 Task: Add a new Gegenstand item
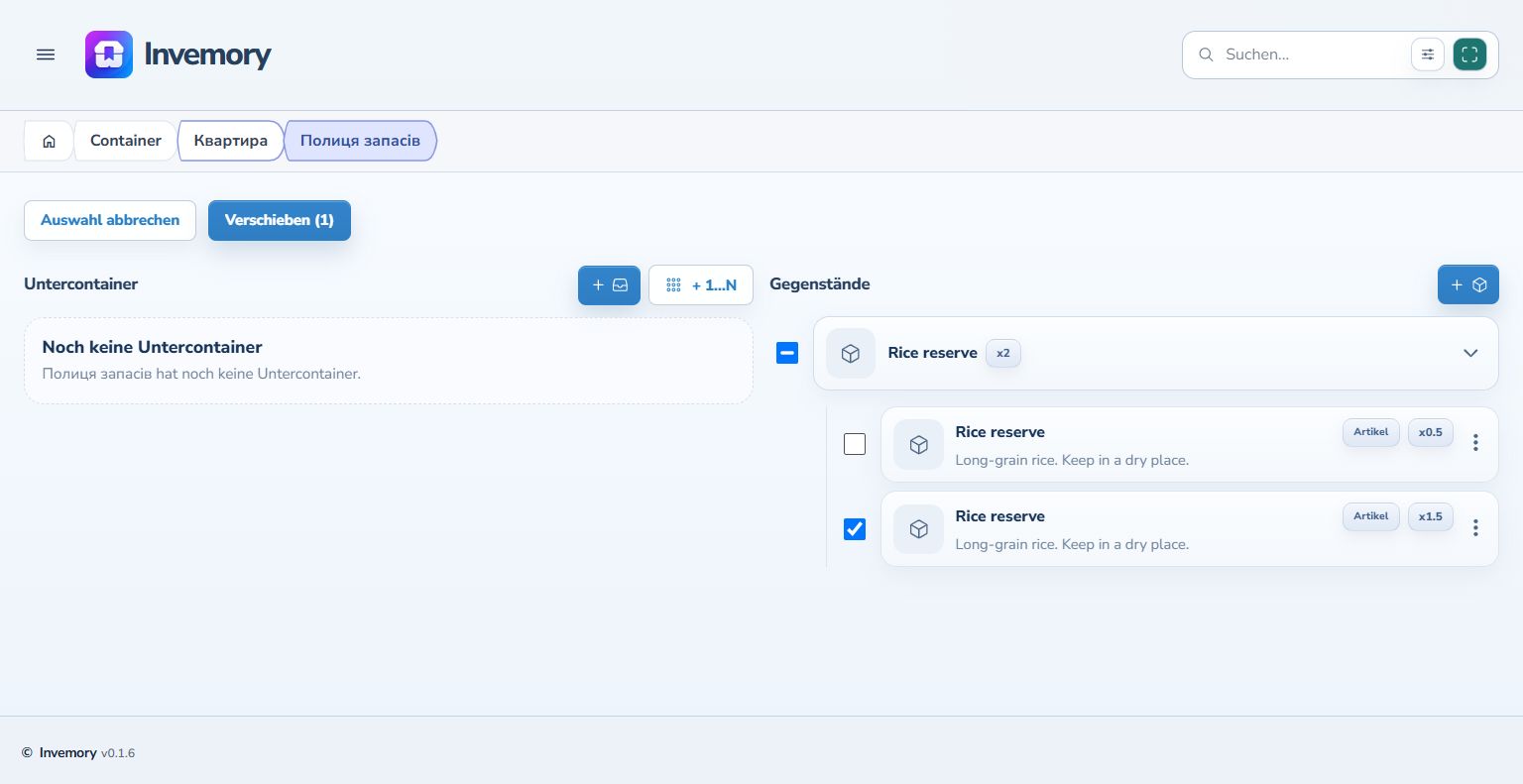click(x=1468, y=284)
